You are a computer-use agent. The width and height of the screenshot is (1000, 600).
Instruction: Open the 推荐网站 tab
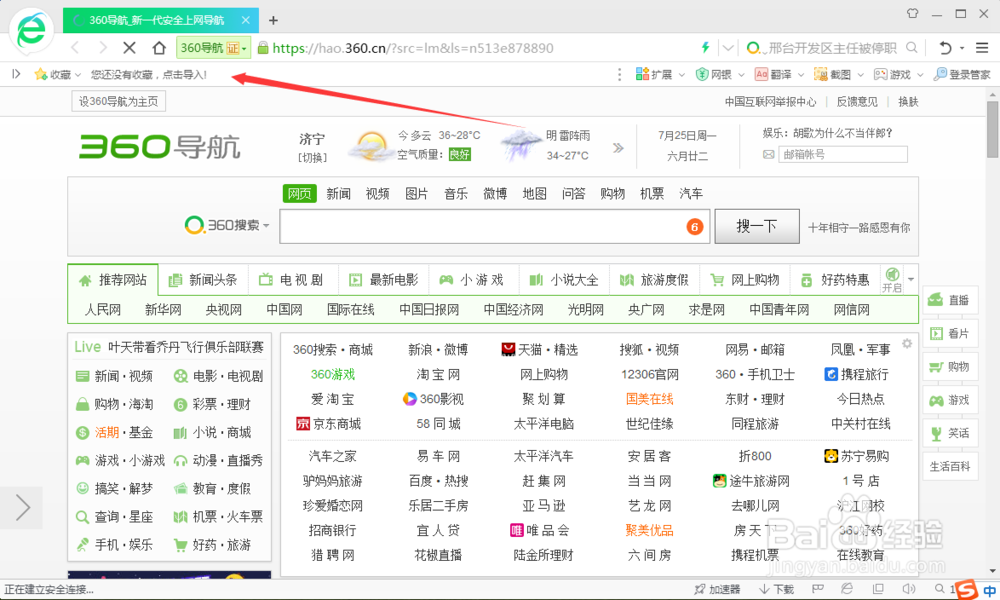[113, 280]
